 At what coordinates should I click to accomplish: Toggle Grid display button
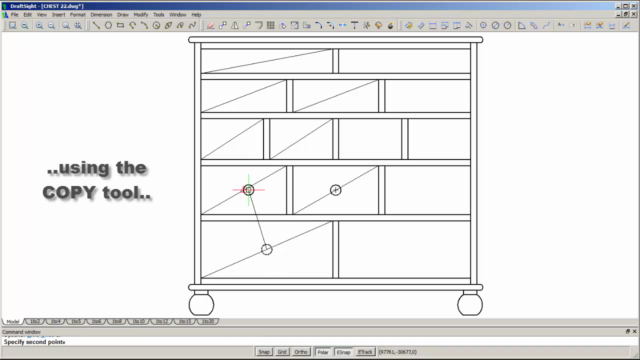click(282, 352)
